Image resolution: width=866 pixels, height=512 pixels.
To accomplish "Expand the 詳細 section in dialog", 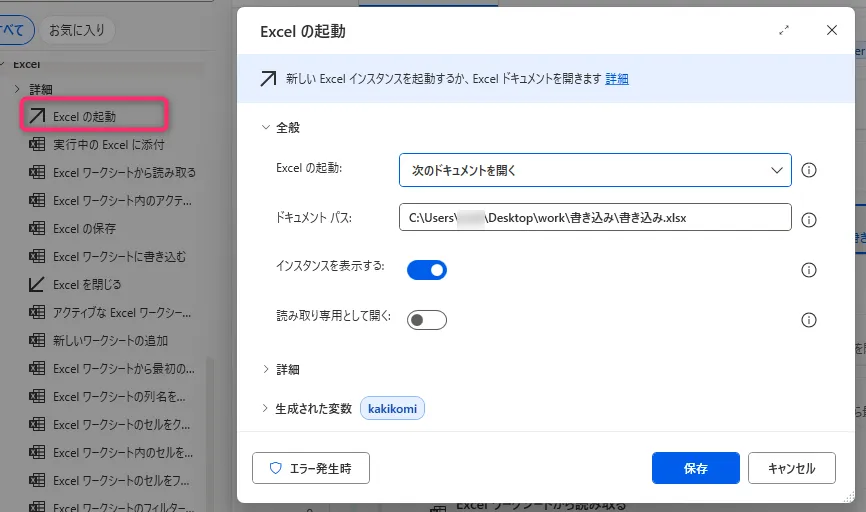I will point(266,370).
